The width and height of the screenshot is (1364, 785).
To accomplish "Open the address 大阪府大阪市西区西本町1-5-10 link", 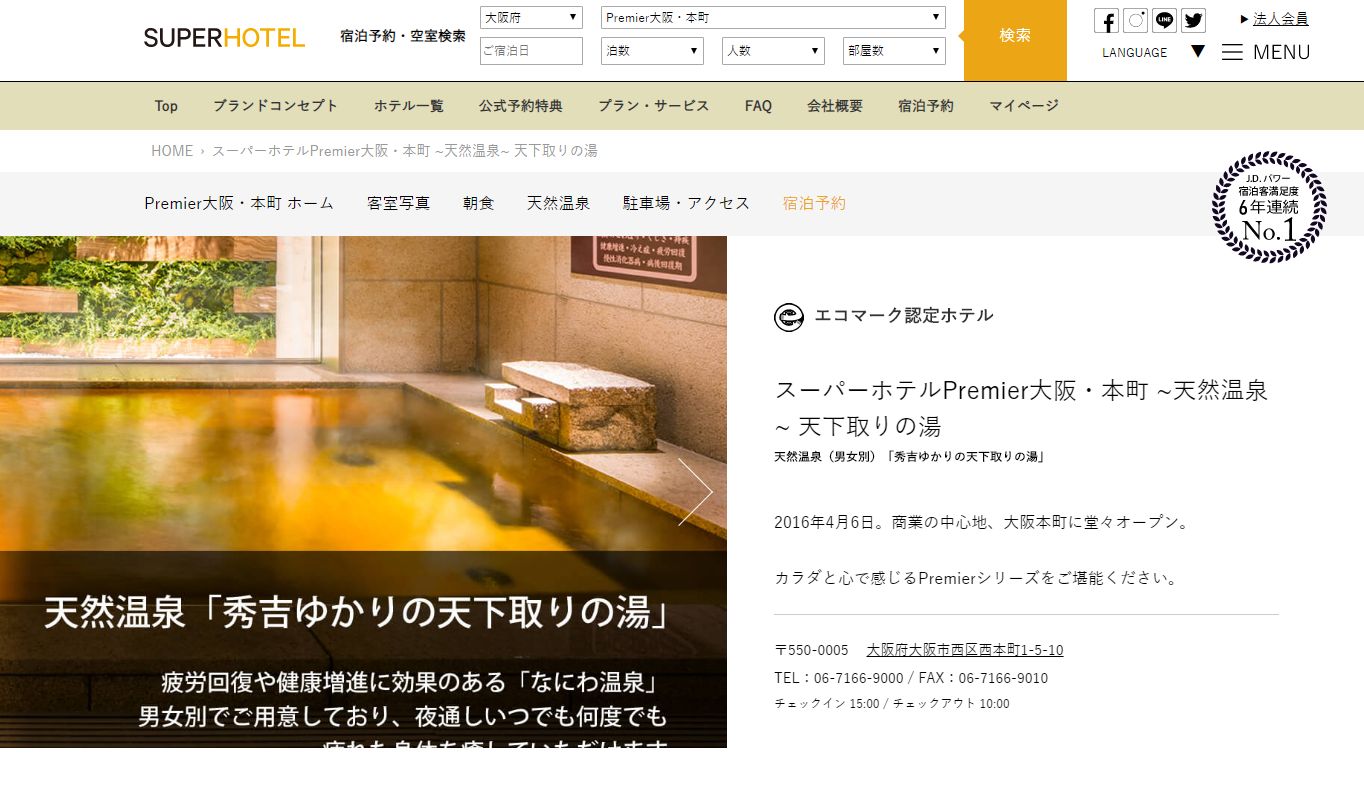I will tap(965, 650).
